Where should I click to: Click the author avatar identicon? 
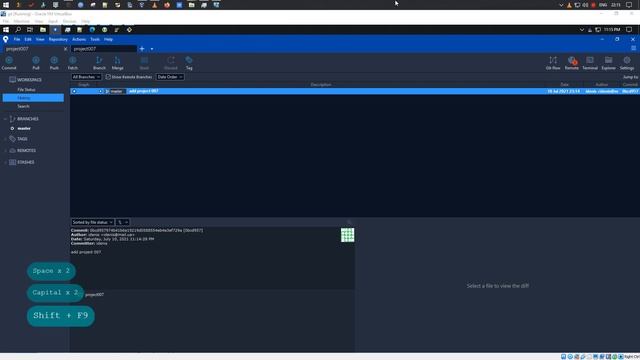click(x=347, y=235)
